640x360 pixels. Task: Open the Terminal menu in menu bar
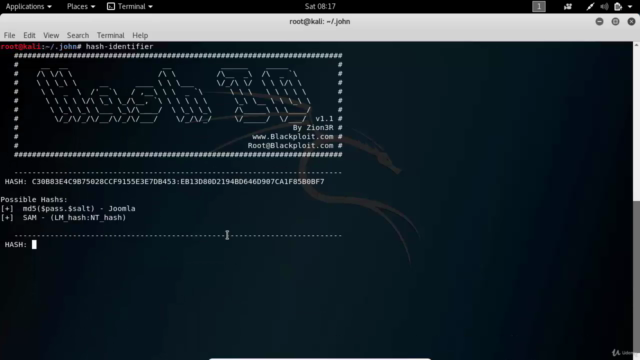tap(110, 35)
